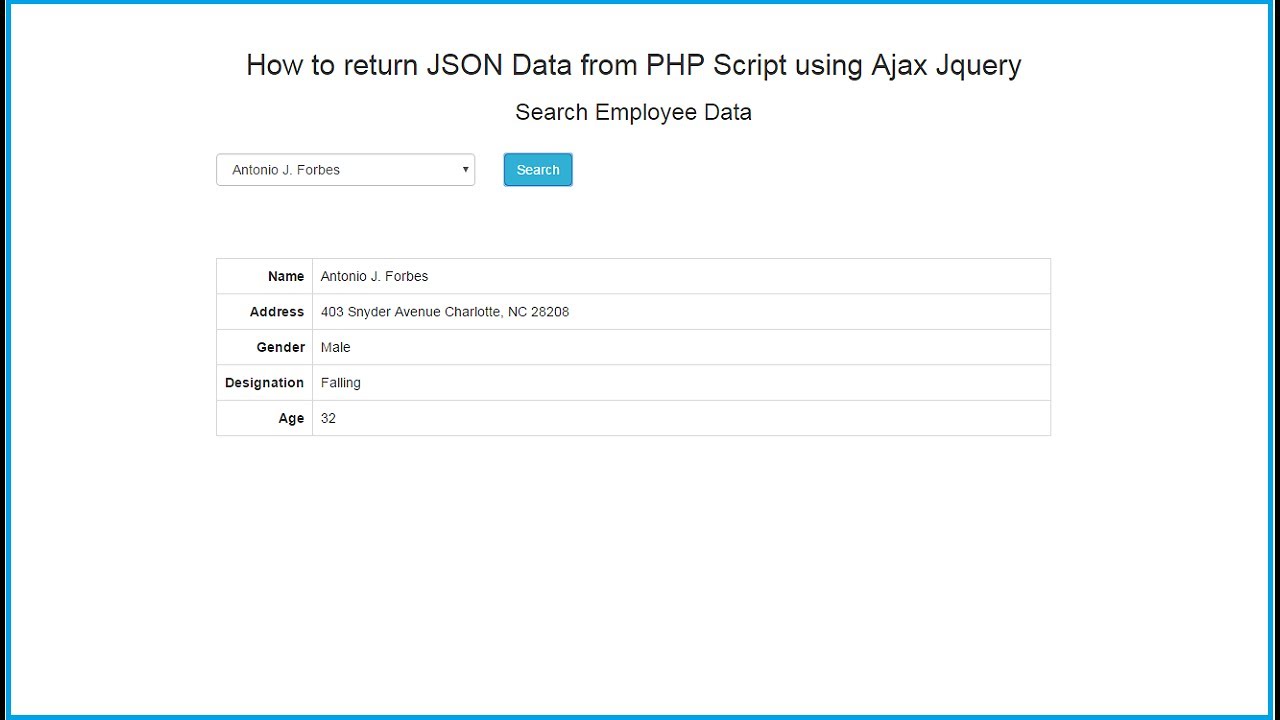The width and height of the screenshot is (1280, 720).
Task: Click the Falling designation value
Action: 341,383
